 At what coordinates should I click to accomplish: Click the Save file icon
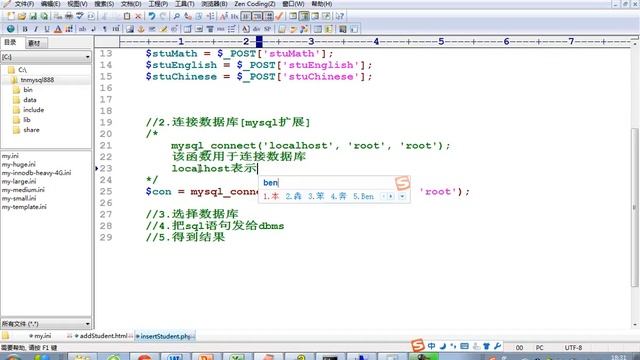[x=33, y=16]
